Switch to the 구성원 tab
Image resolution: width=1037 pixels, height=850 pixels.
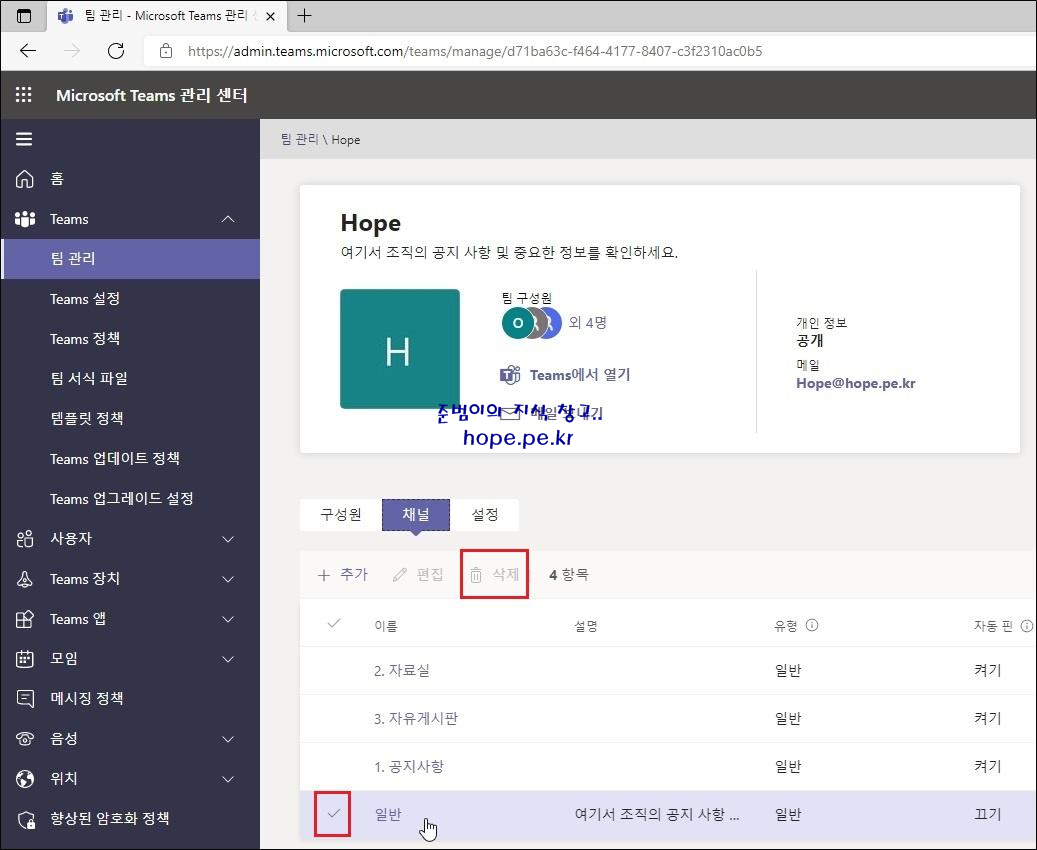[x=341, y=515]
